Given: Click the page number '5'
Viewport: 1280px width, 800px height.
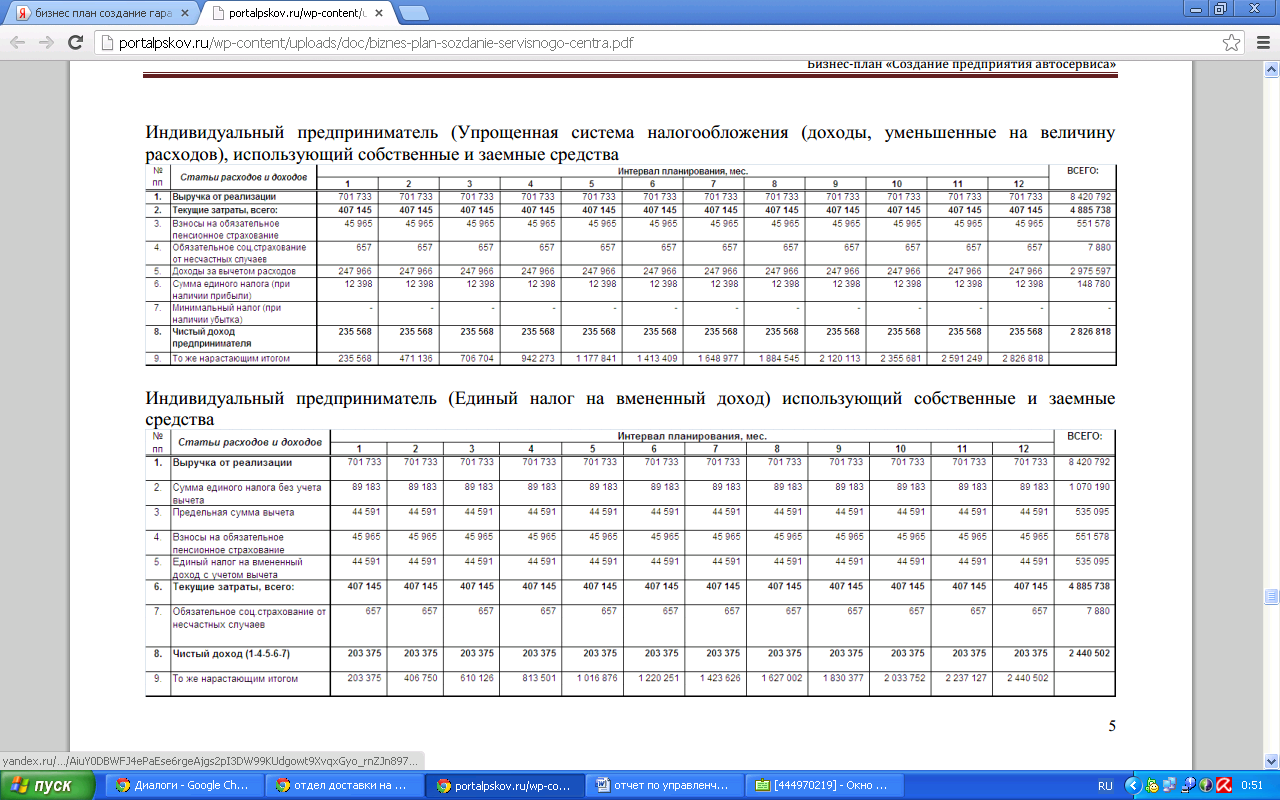Looking at the screenshot, I should tap(1111, 727).
